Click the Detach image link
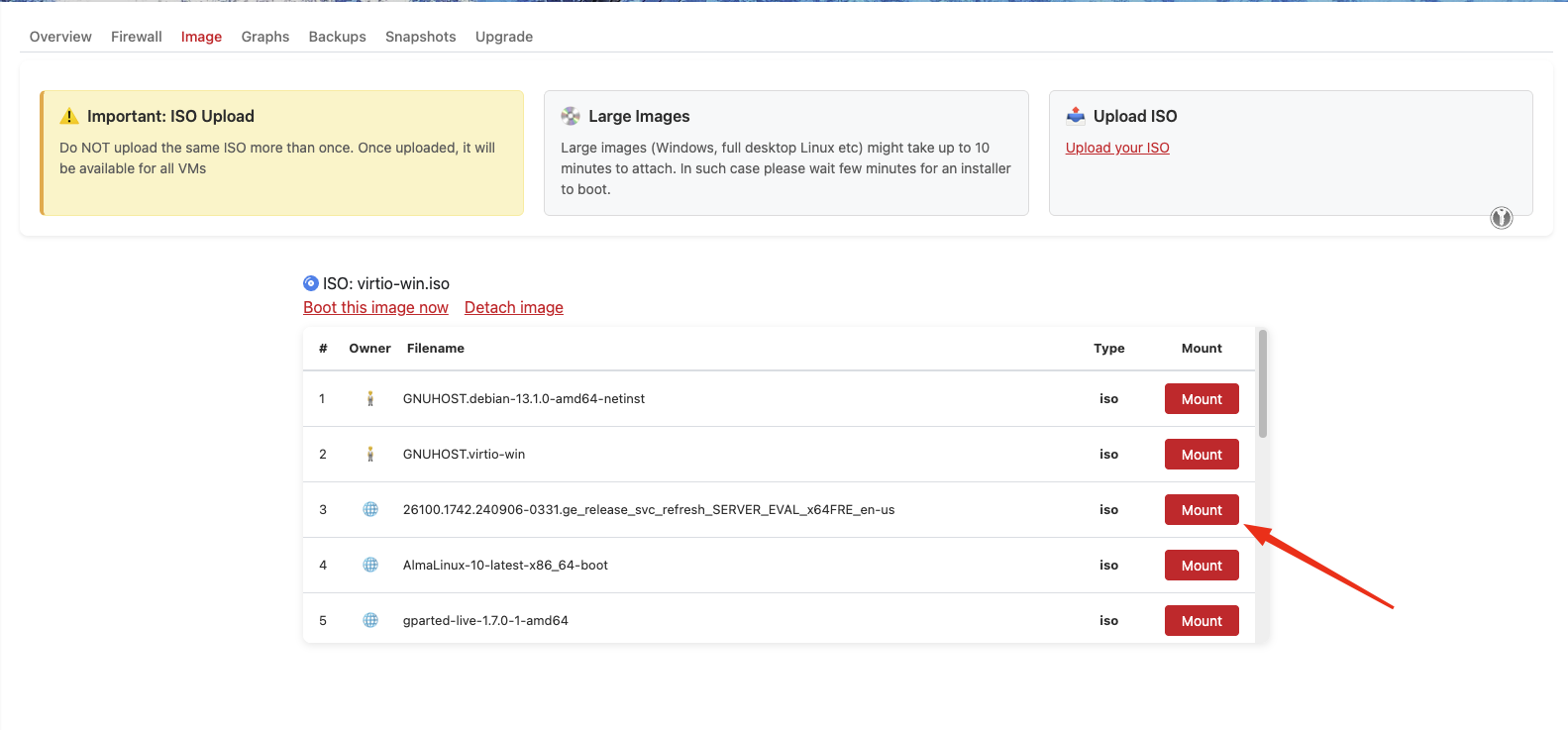The height and width of the screenshot is (730, 1568). coord(513,308)
